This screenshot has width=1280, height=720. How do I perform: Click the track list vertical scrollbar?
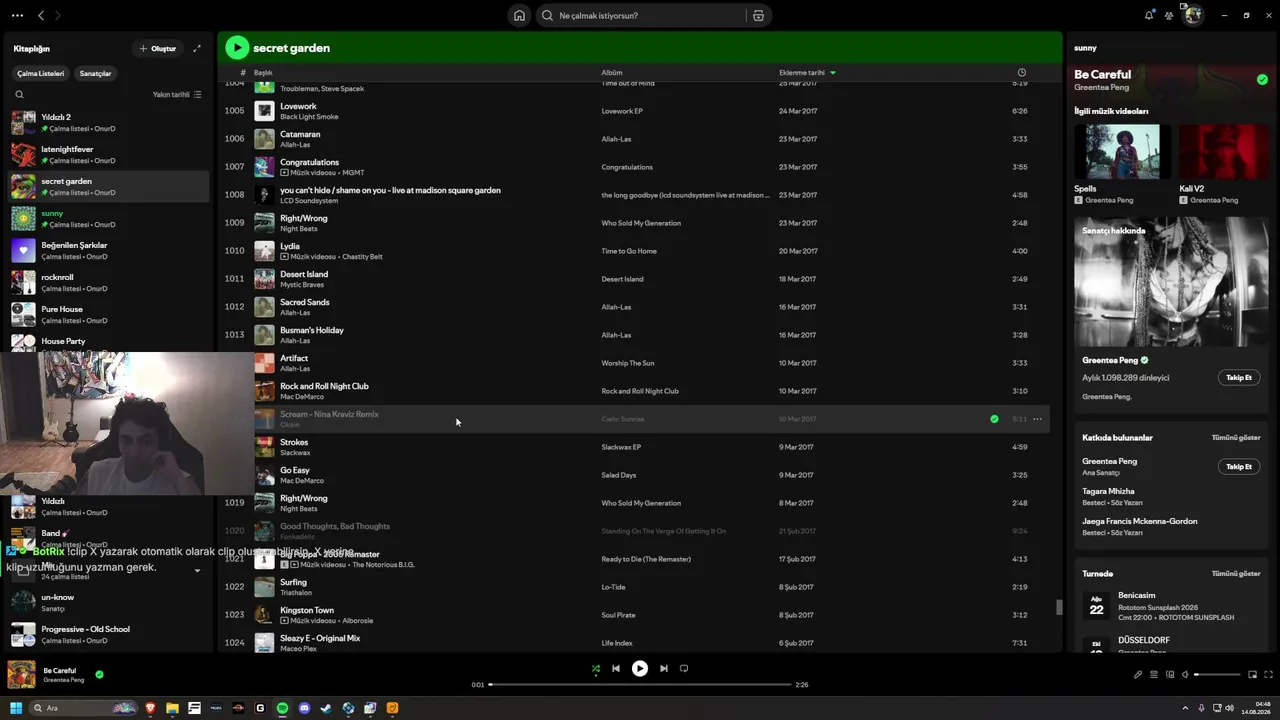1059,607
